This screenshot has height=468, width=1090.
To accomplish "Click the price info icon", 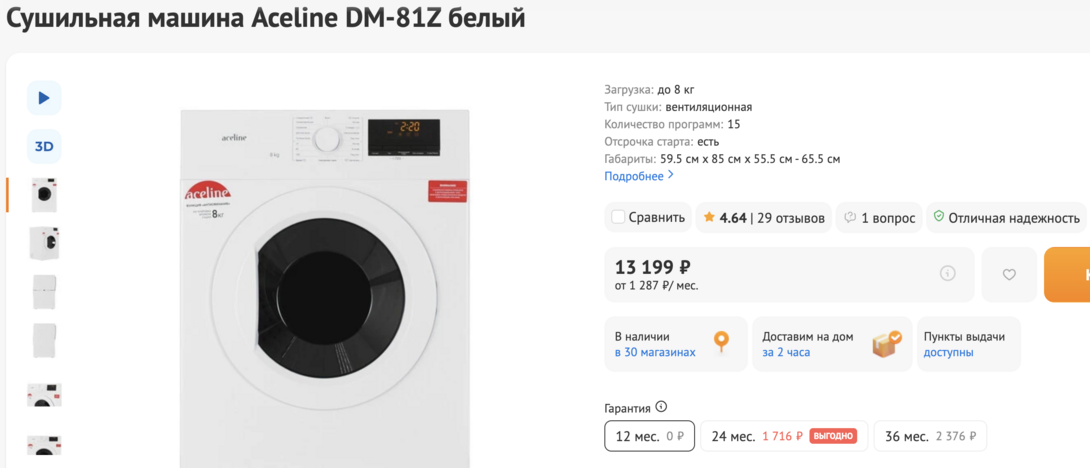I will pos(947,274).
